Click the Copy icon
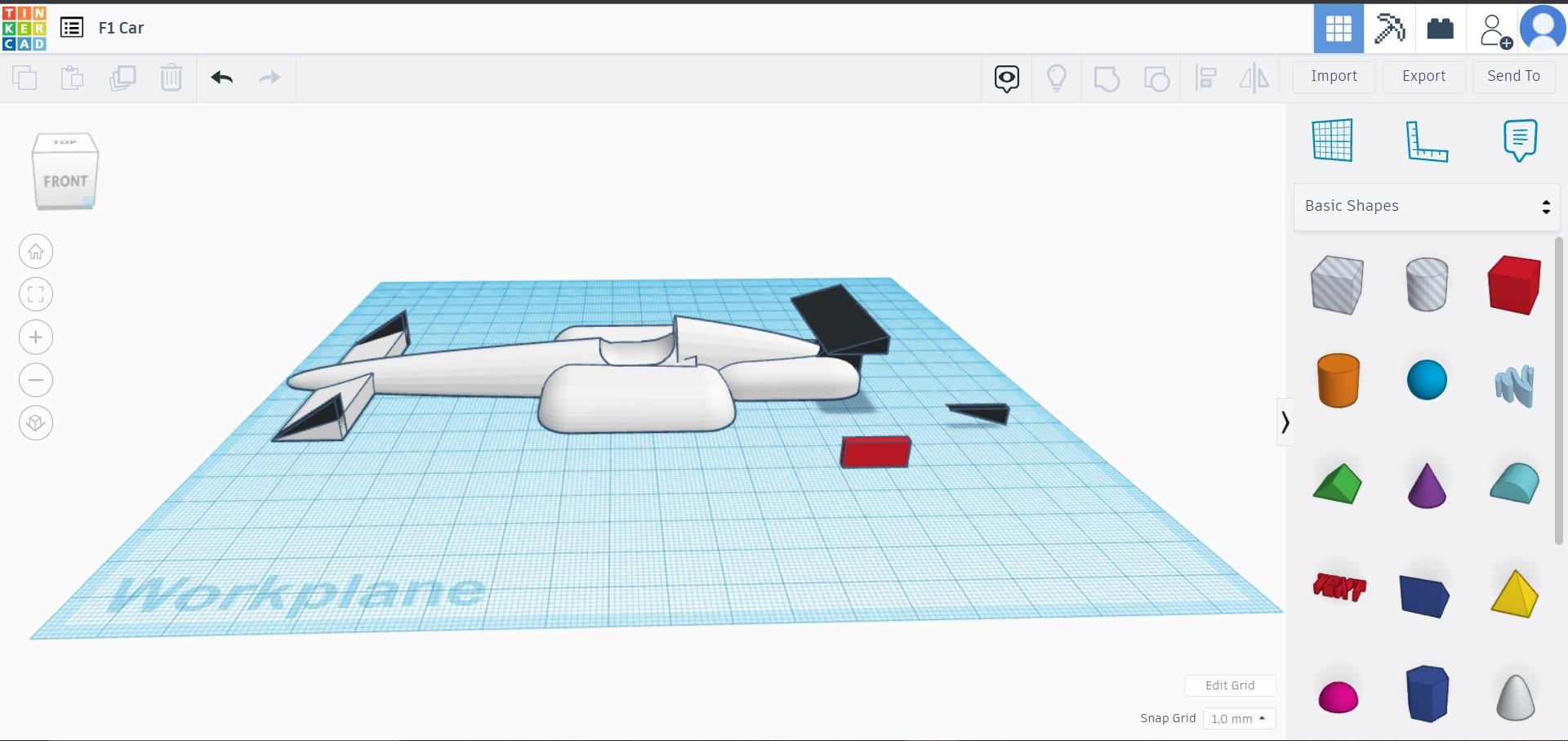1568x741 pixels. [x=24, y=78]
